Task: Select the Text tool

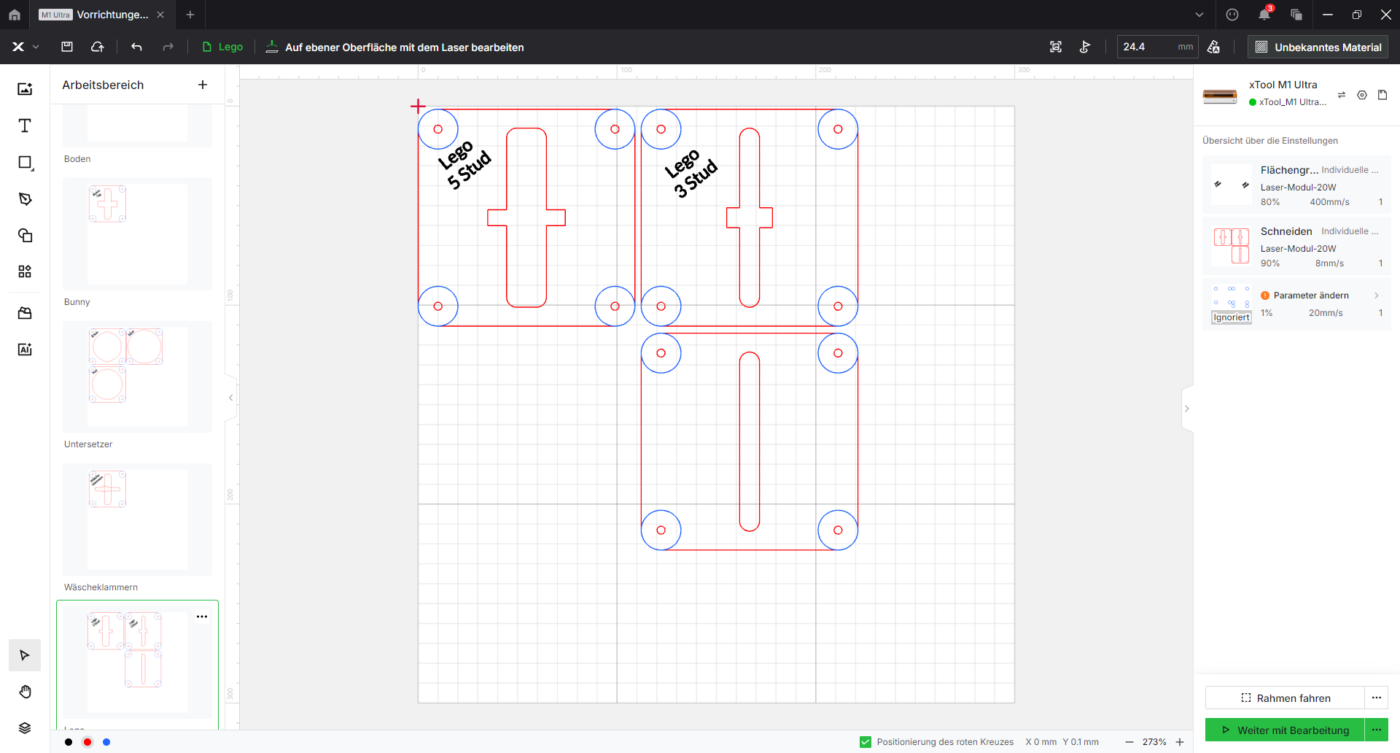Action: (25, 125)
